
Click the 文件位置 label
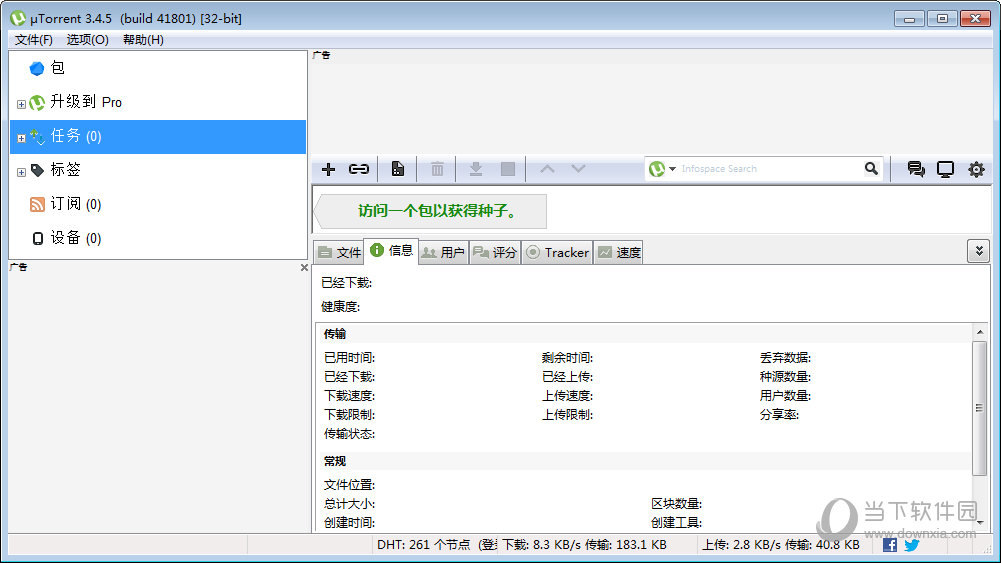click(349, 485)
